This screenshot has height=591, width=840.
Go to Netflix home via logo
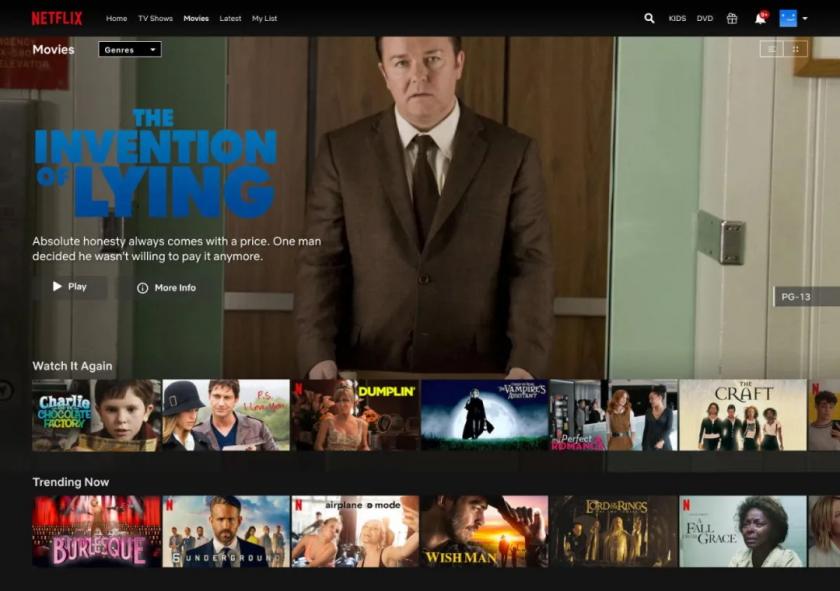(x=57, y=18)
